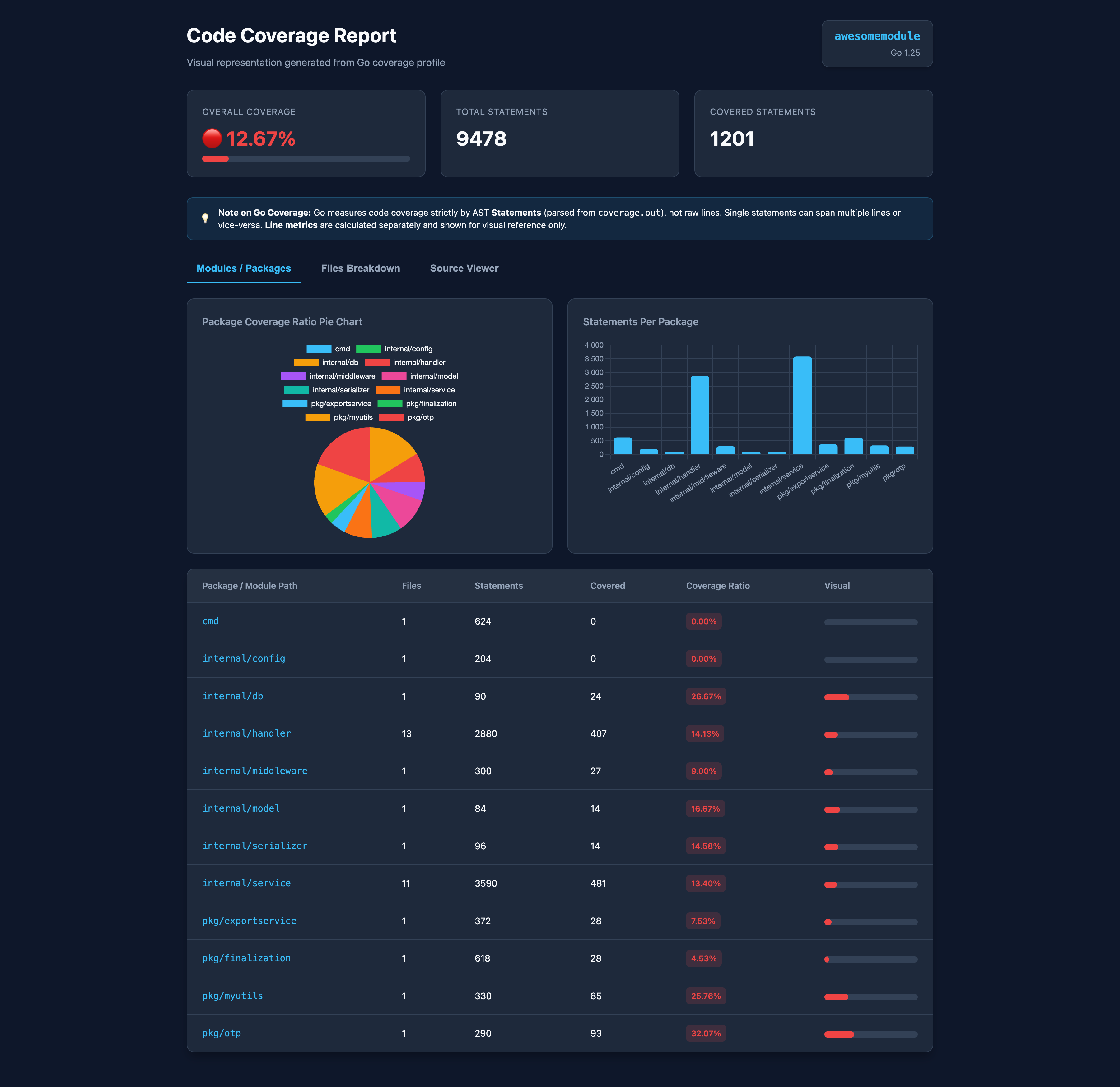
Task: Click the awesomemodule badge
Action: pos(877,44)
